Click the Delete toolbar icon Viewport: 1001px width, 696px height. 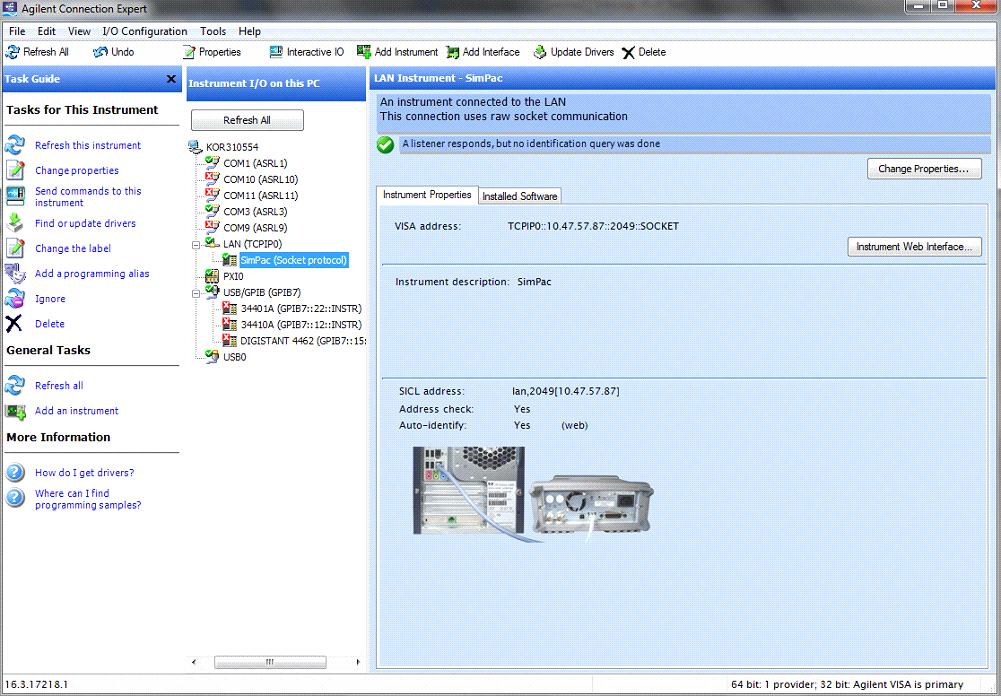(628, 52)
